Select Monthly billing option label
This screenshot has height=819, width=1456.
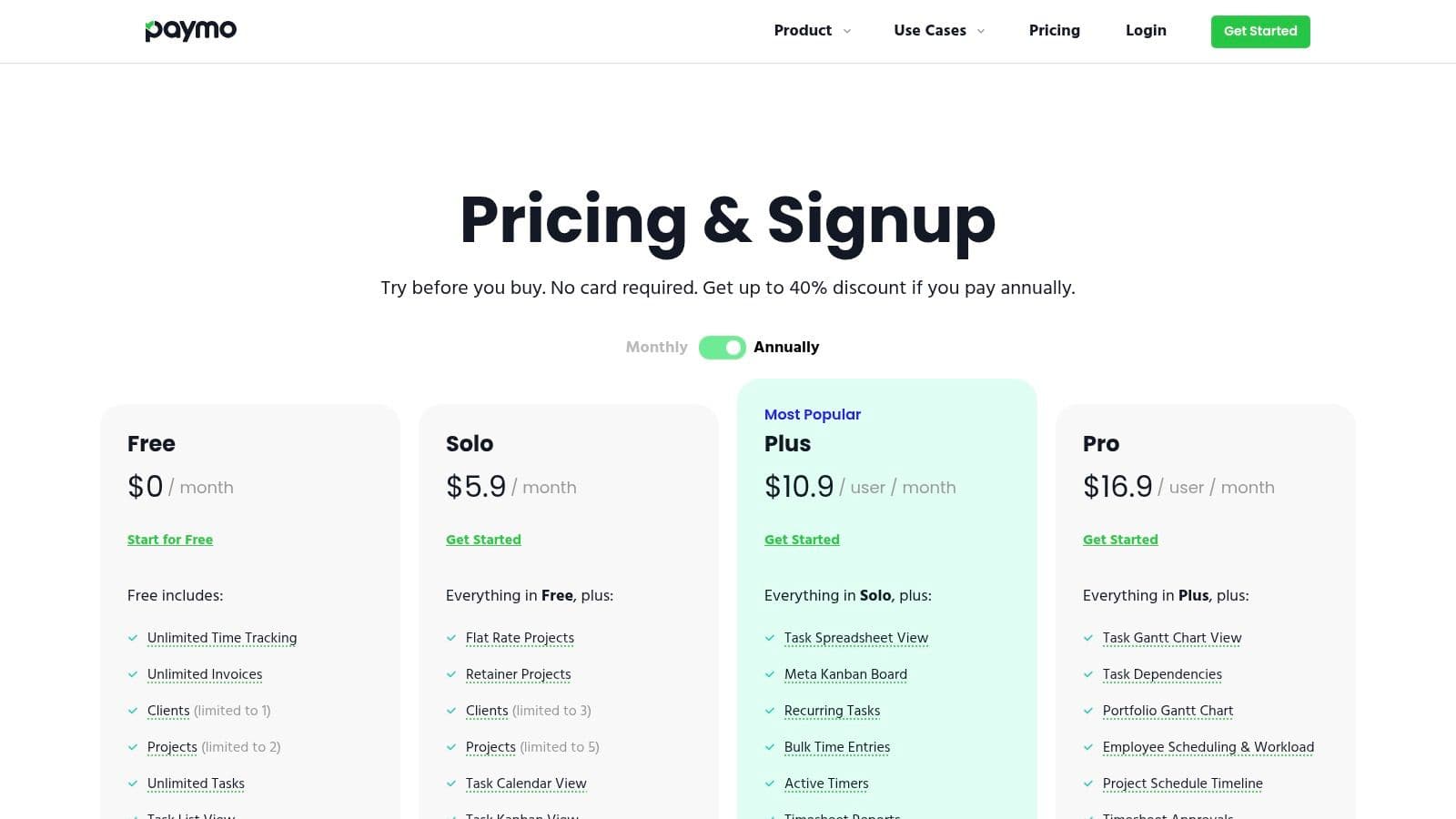(656, 348)
